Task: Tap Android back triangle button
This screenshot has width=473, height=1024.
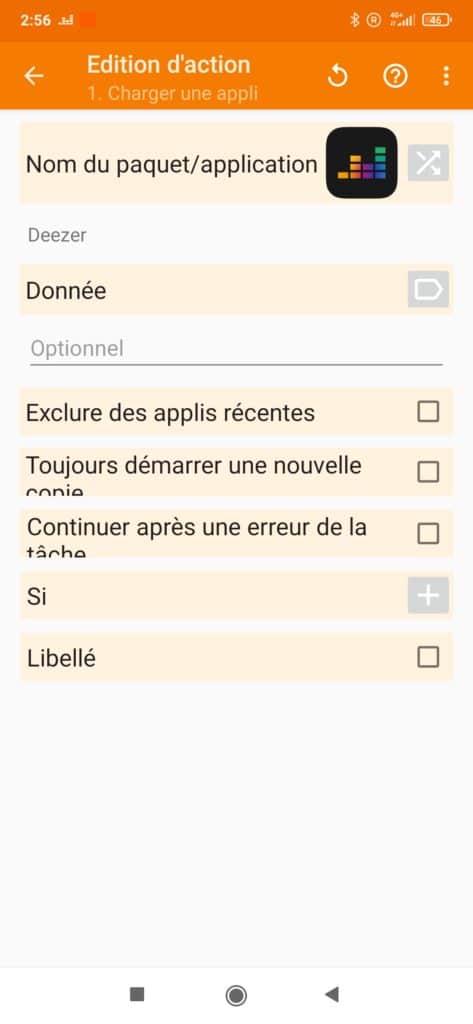Action: tap(332, 995)
